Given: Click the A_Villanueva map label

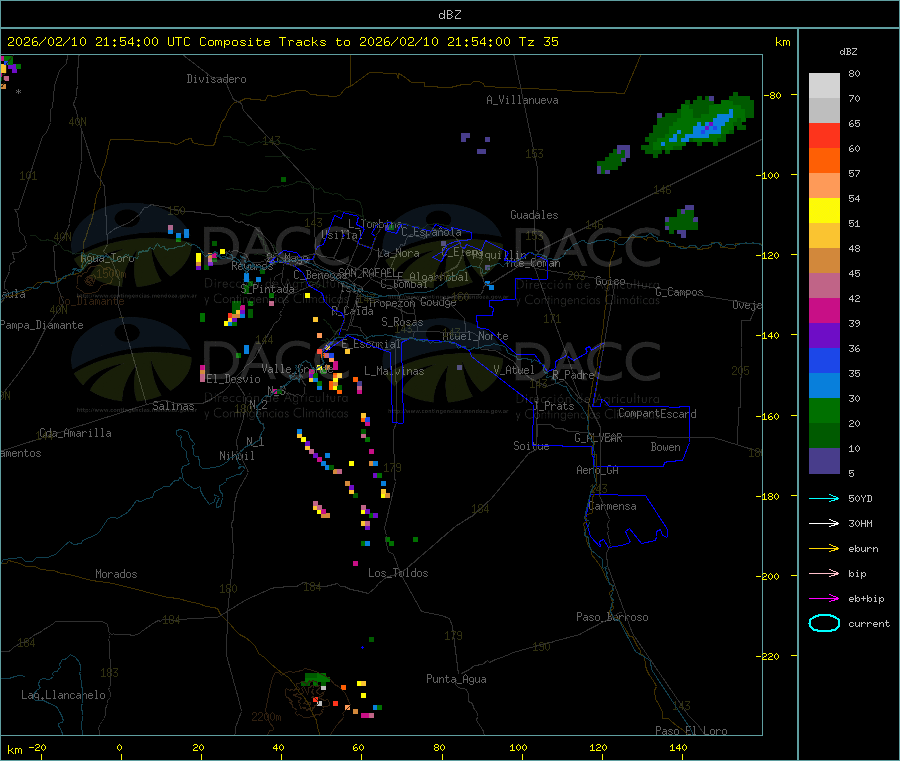Looking at the screenshot, I should click(522, 100).
